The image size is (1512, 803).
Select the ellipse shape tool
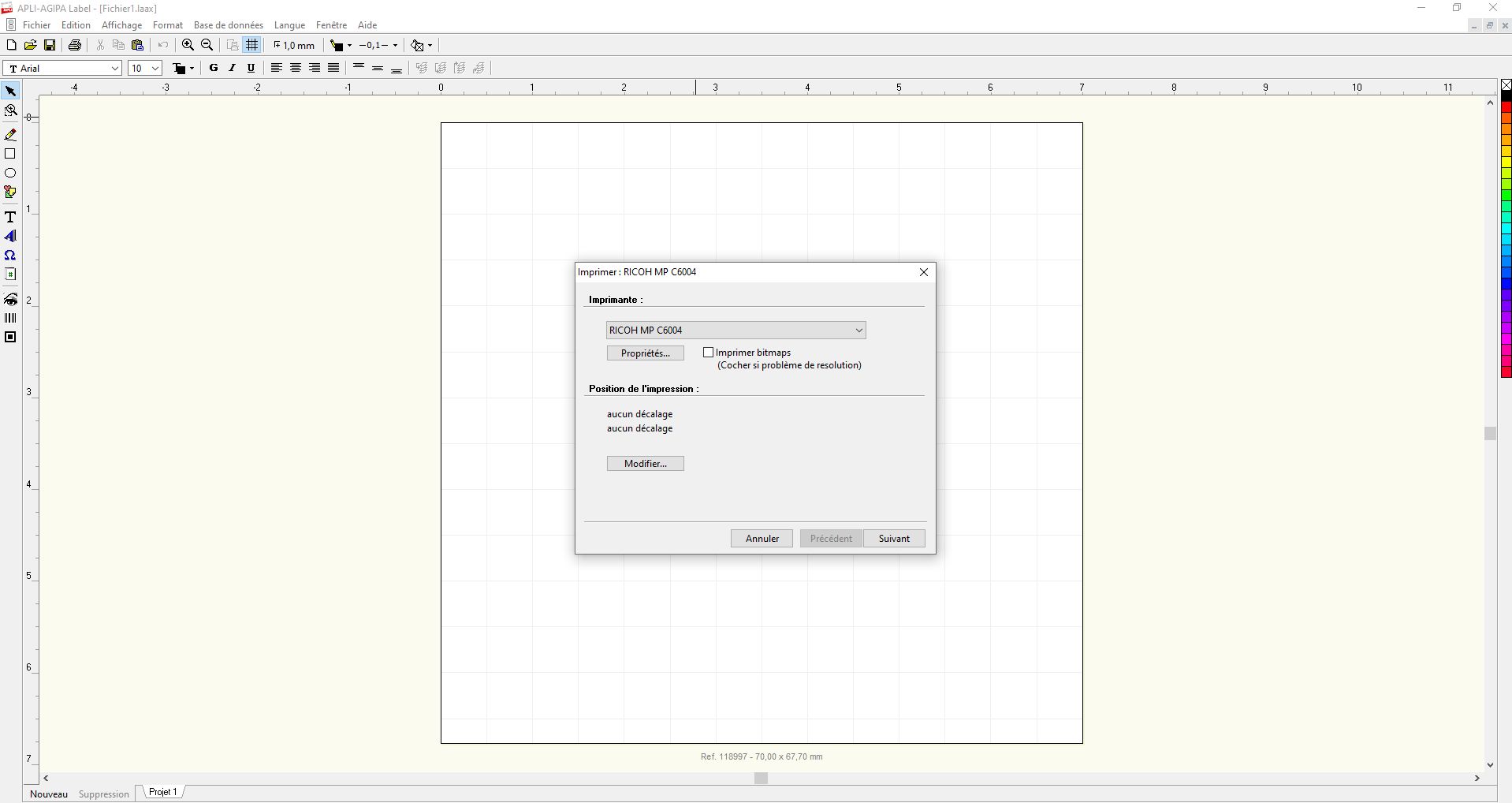(x=10, y=173)
